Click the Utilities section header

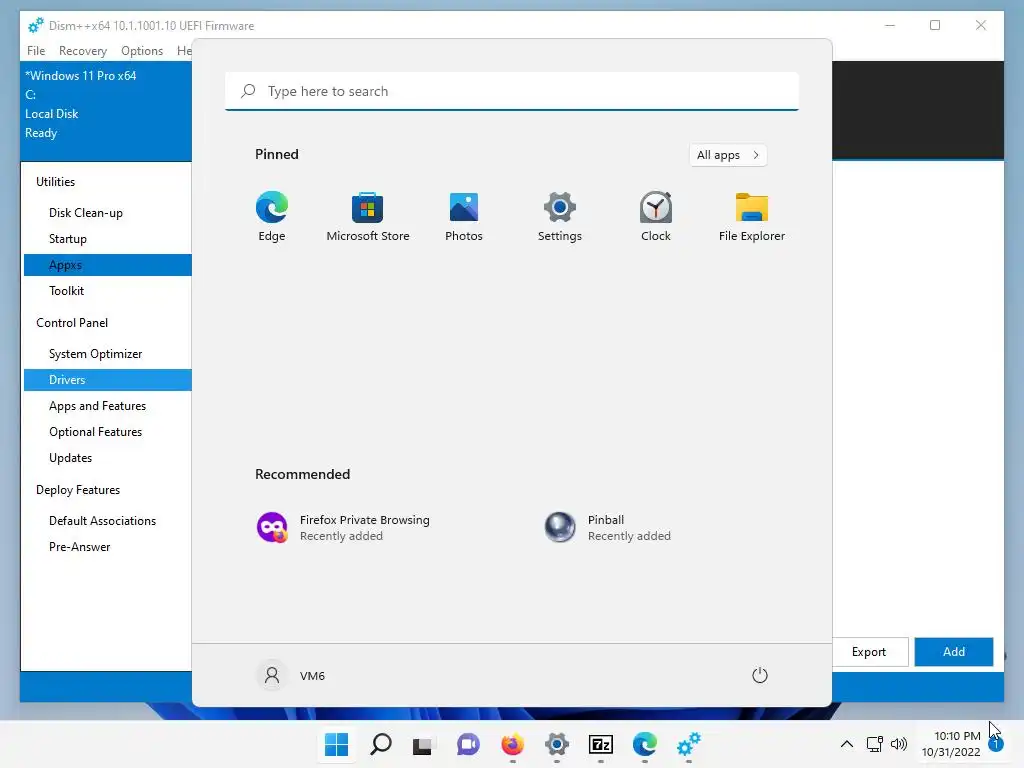(56, 182)
